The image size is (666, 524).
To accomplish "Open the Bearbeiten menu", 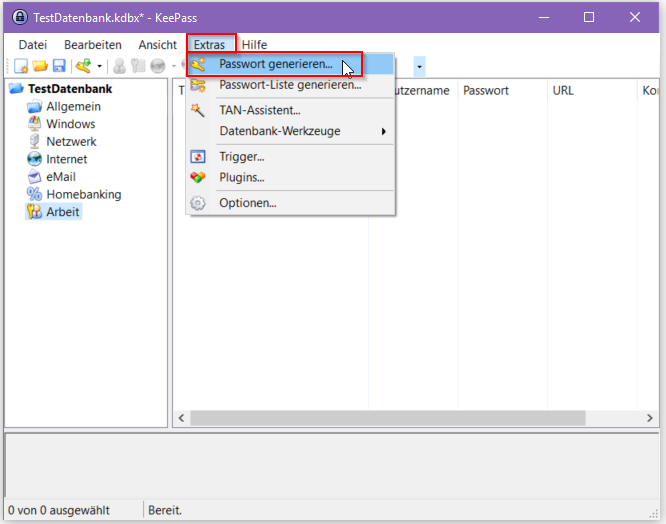I will (93, 45).
